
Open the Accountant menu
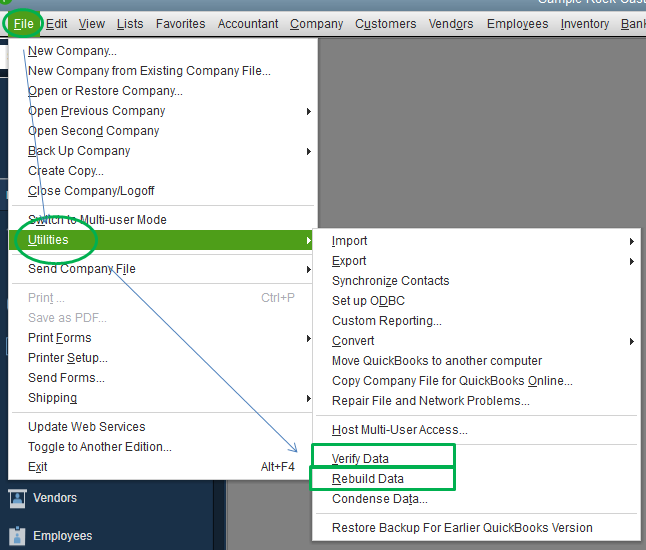pos(248,24)
